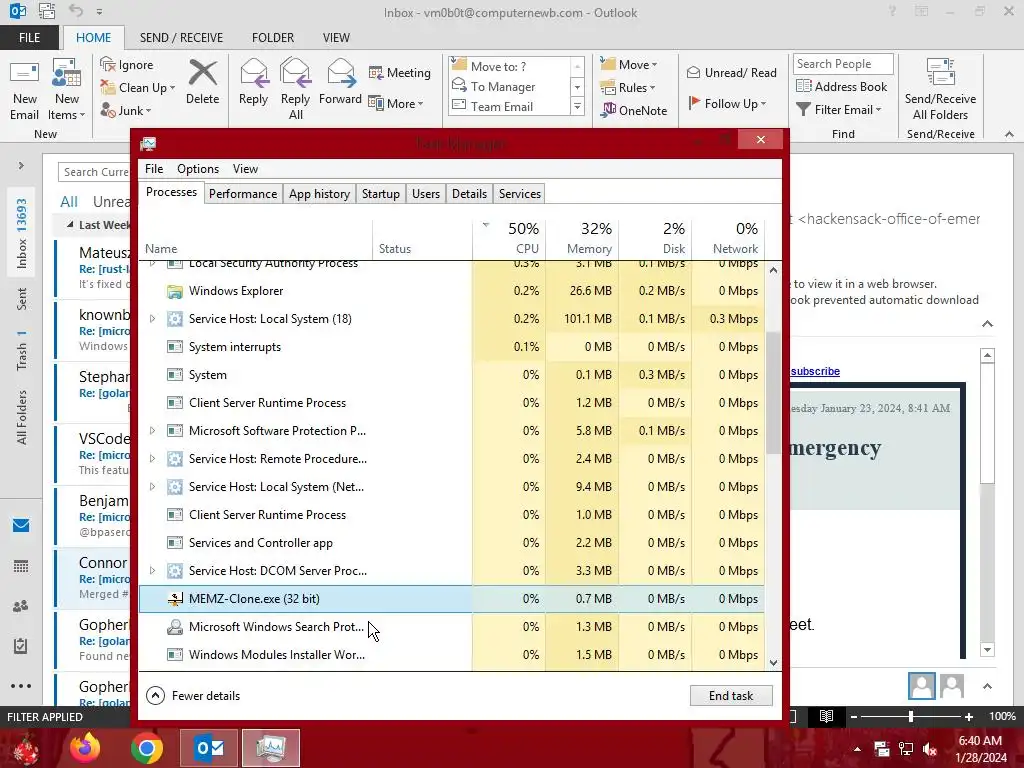Show more navigation options ellipsis

coord(21,686)
